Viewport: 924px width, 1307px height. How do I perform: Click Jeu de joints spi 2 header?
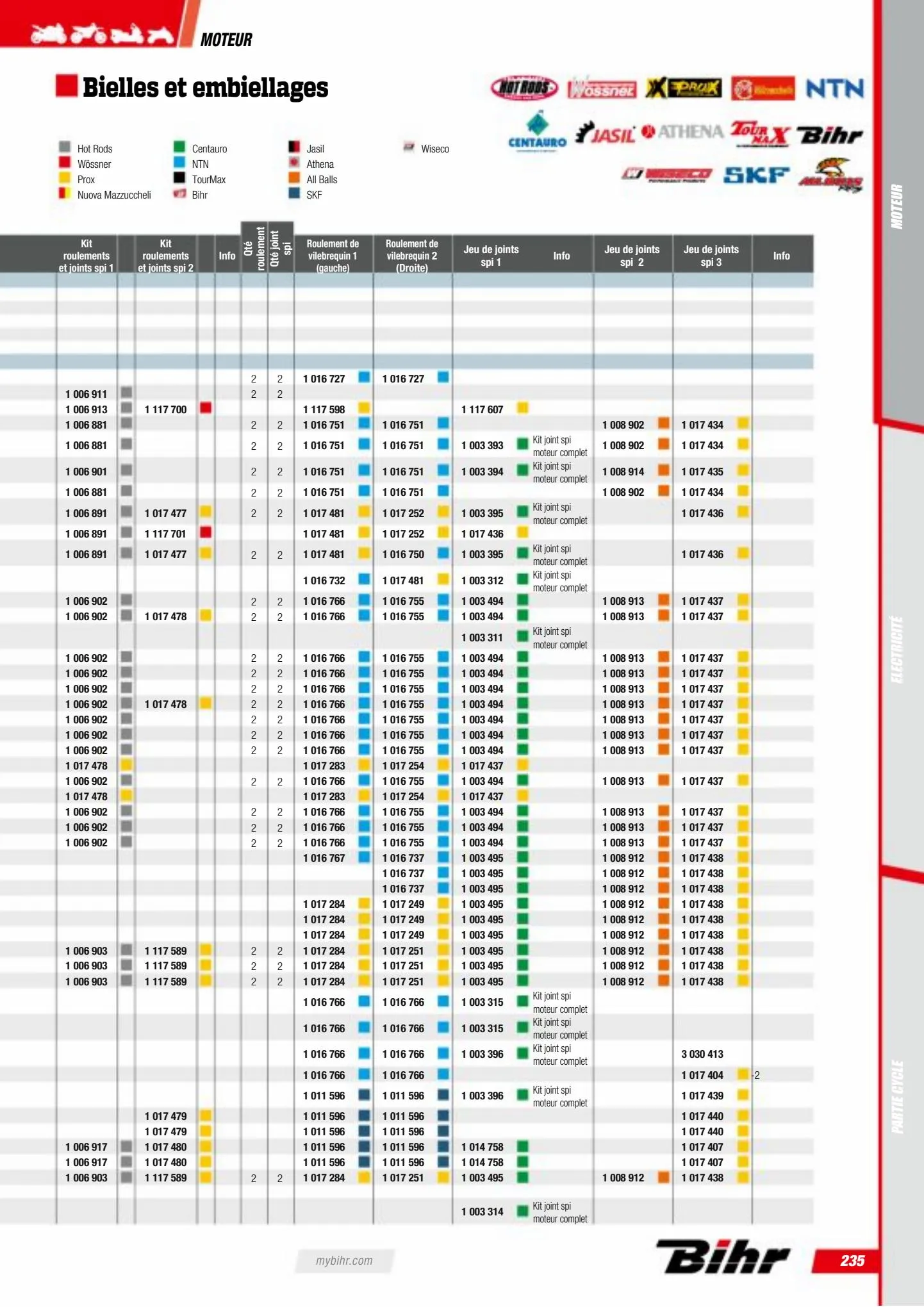[x=632, y=256]
